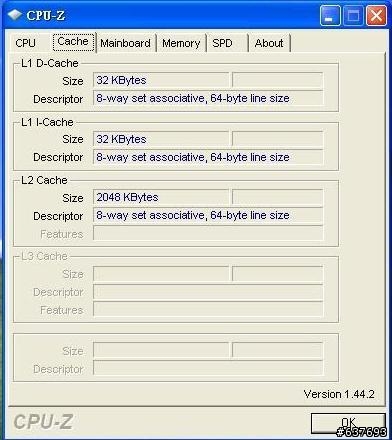
Task: Click the L3 Cache size empty field
Action: click(x=161, y=274)
